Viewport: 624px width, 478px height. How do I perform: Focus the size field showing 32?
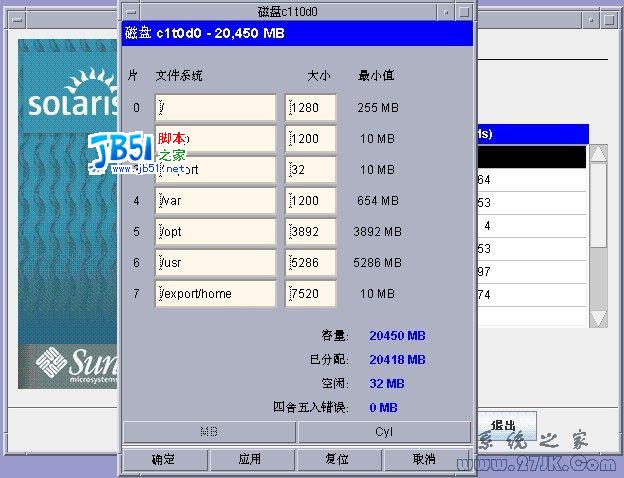coord(311,170)
